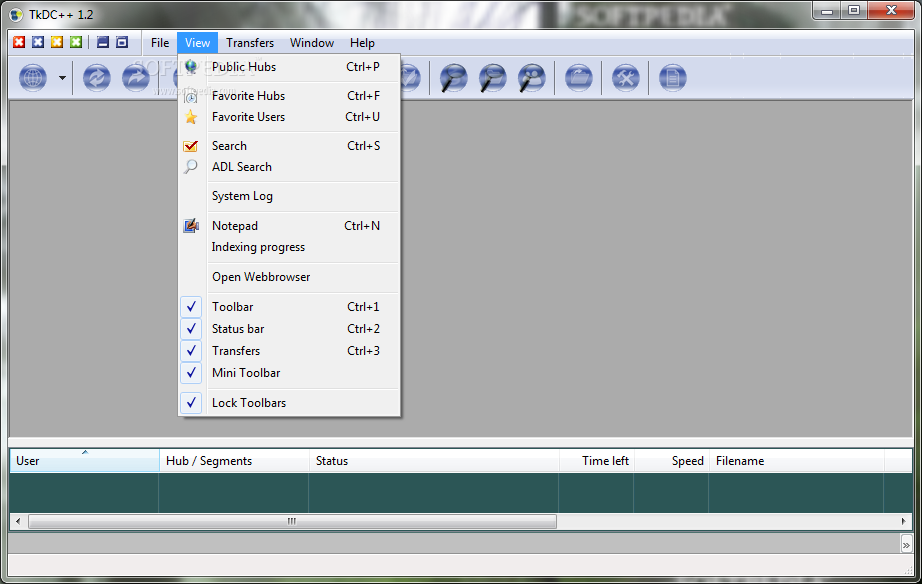Click the horizontal scrollbar thumb in transfers
The height and width of the screenshot is (584, 922).
point(292,521)
